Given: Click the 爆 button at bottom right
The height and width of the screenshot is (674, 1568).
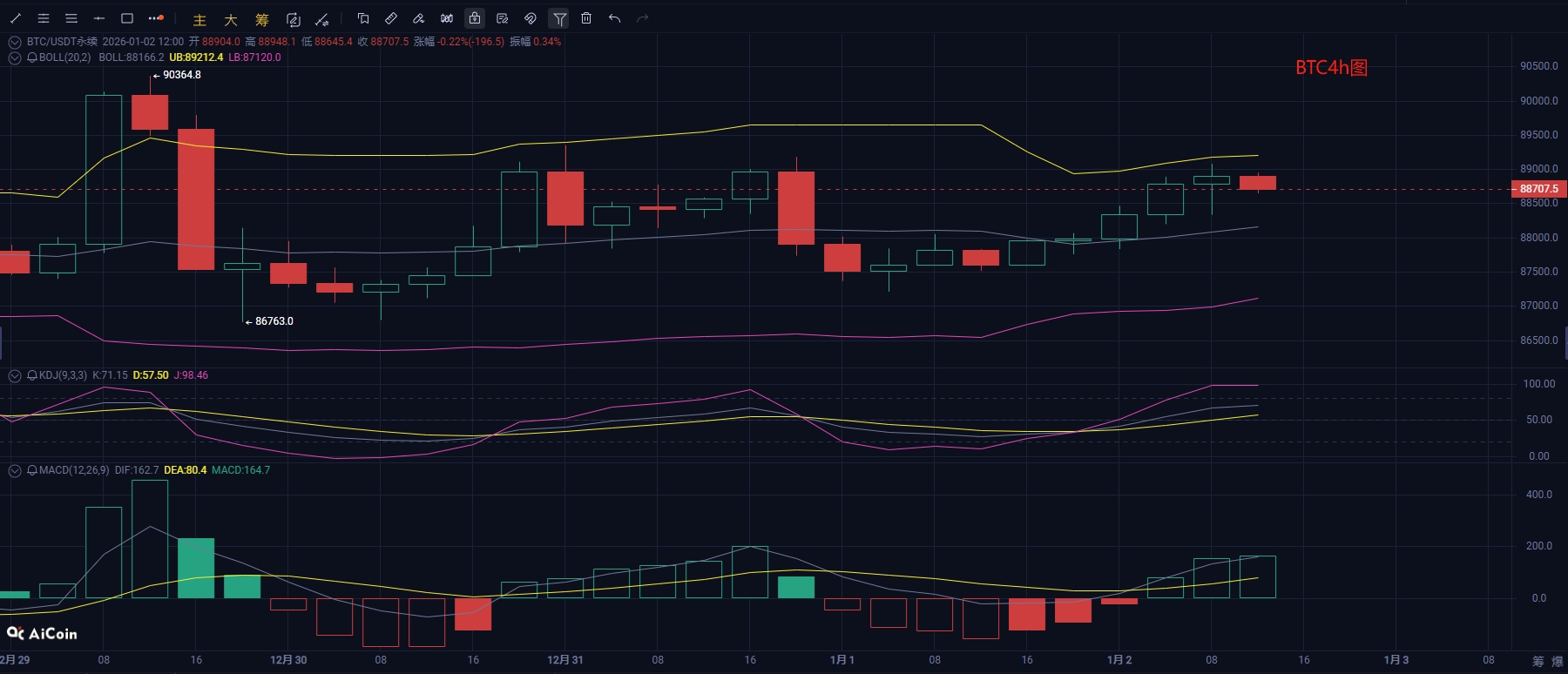Looking at the screenshot, I should click(x=1557, y=662).
